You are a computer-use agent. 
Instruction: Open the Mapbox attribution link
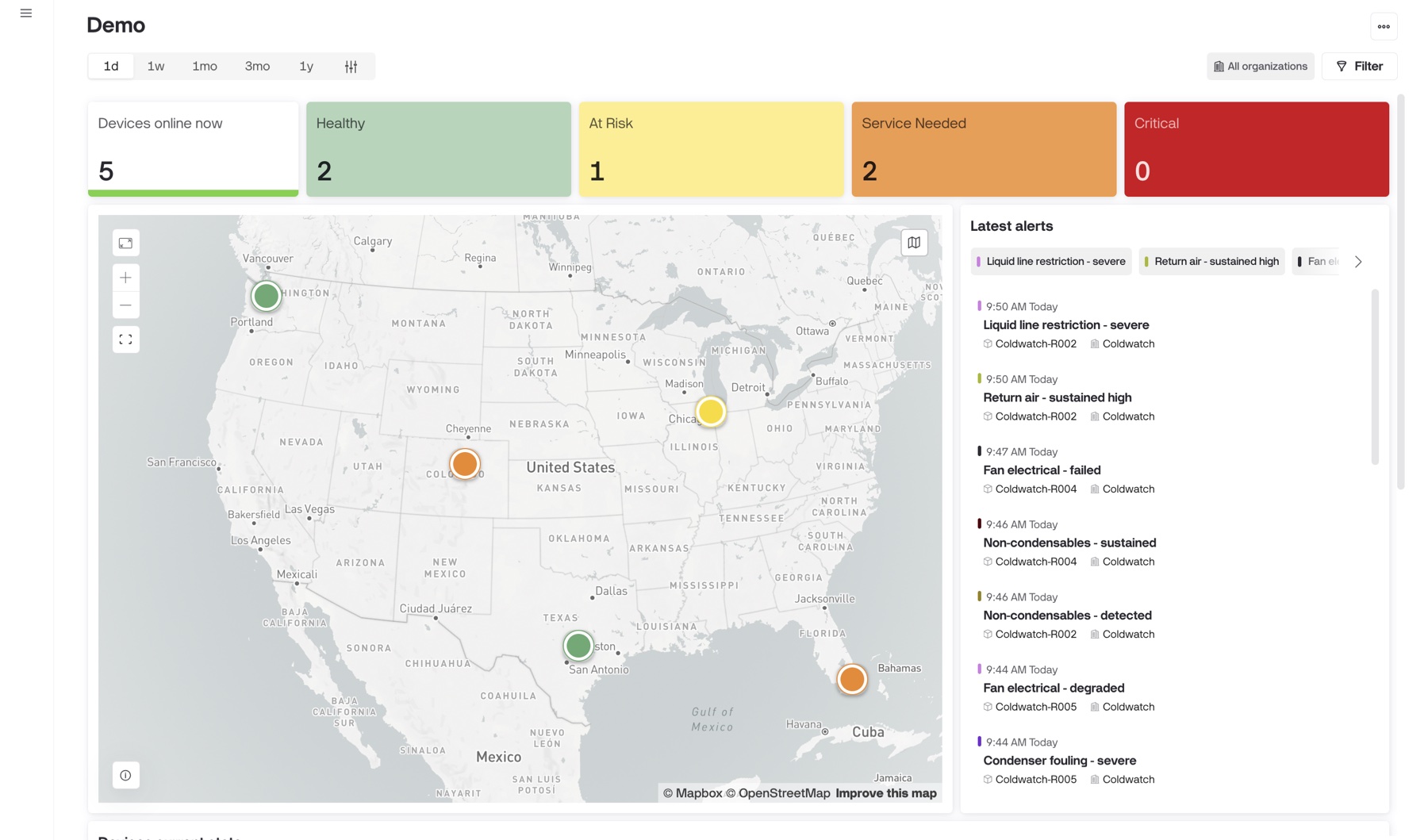point(693,793)
